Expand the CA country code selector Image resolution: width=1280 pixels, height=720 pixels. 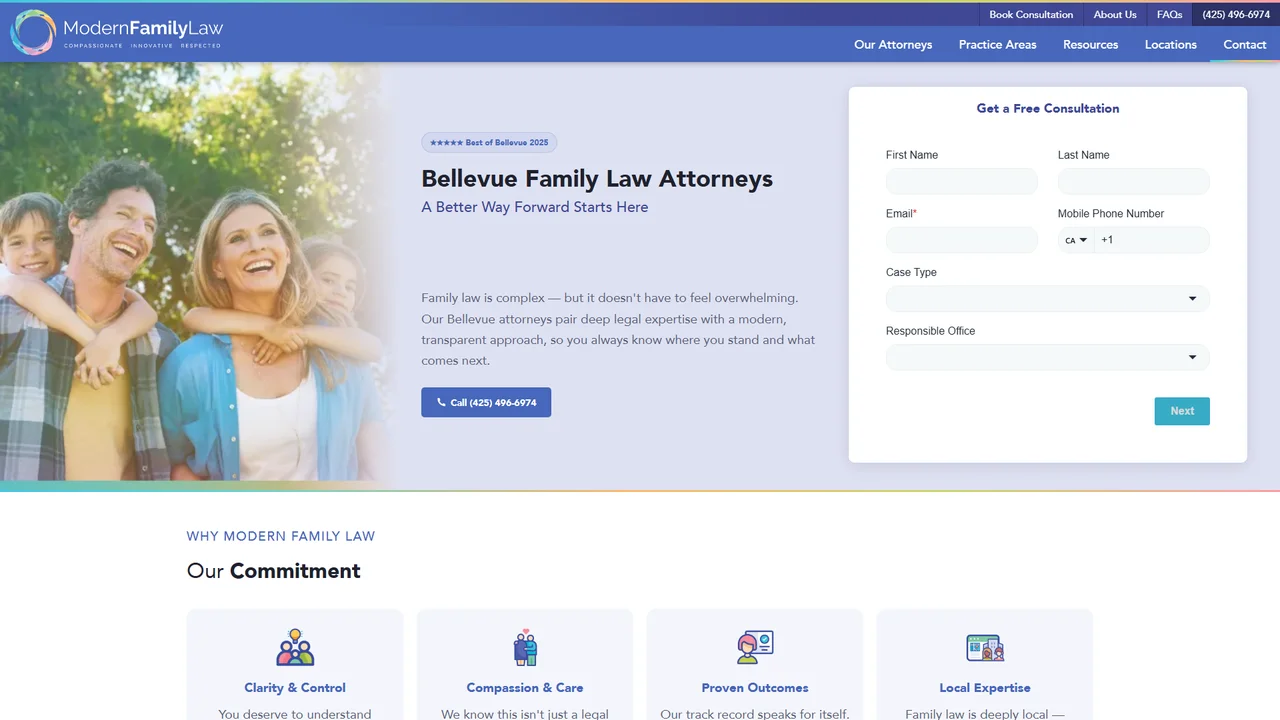[1076, 240]
